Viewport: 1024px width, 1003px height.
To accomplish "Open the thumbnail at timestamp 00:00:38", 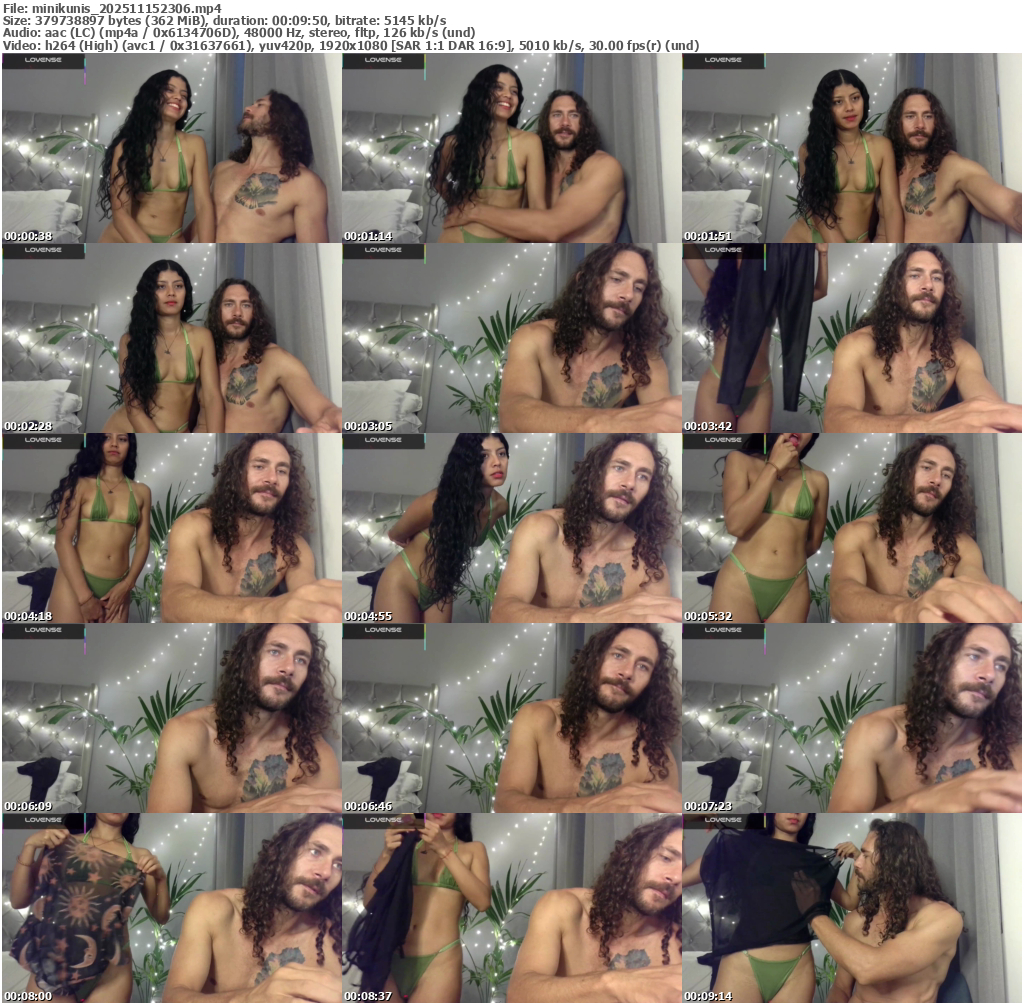I will click(x=172, y=148).
